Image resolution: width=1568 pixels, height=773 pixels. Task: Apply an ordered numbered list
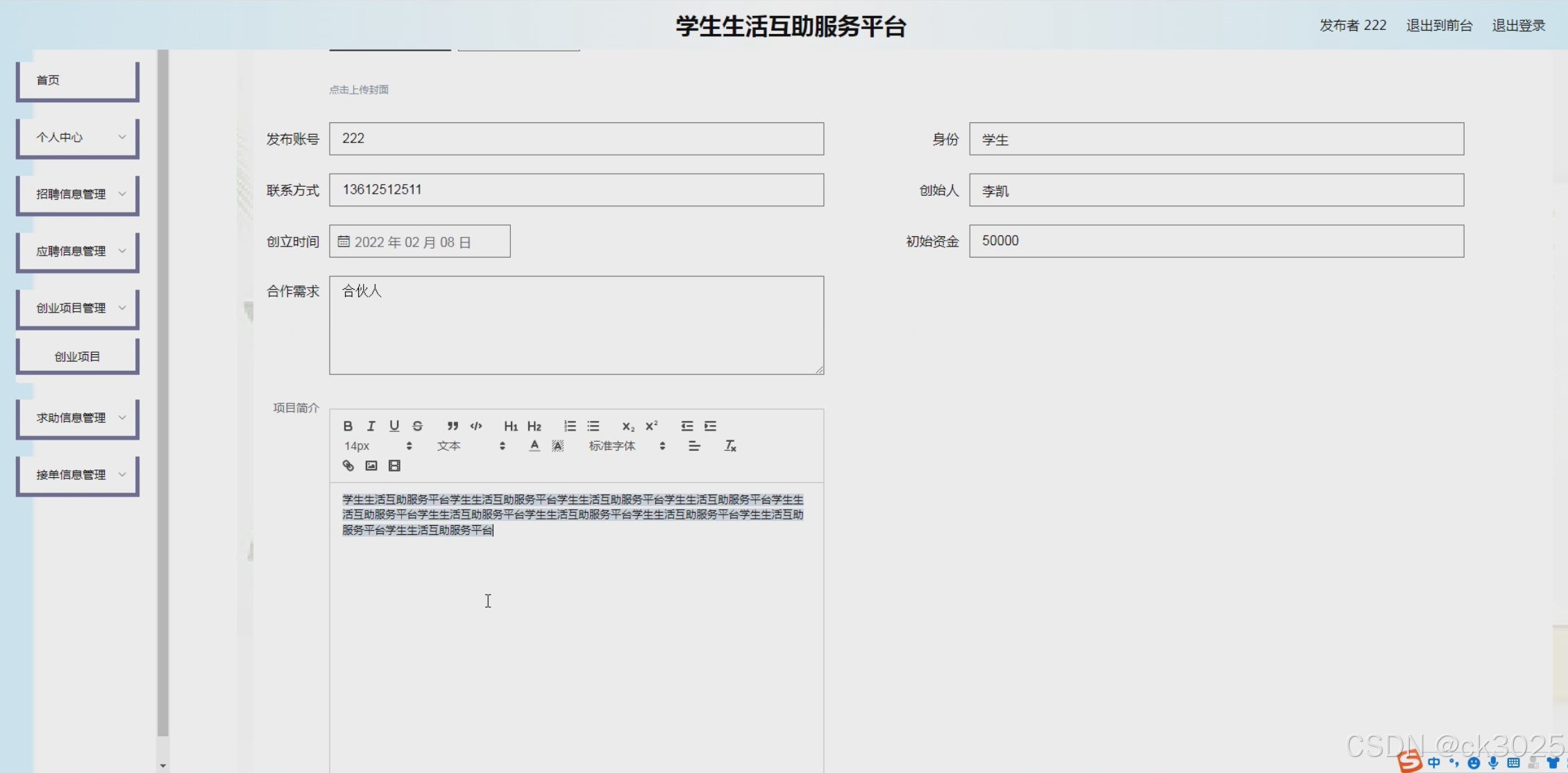[570, 426]
